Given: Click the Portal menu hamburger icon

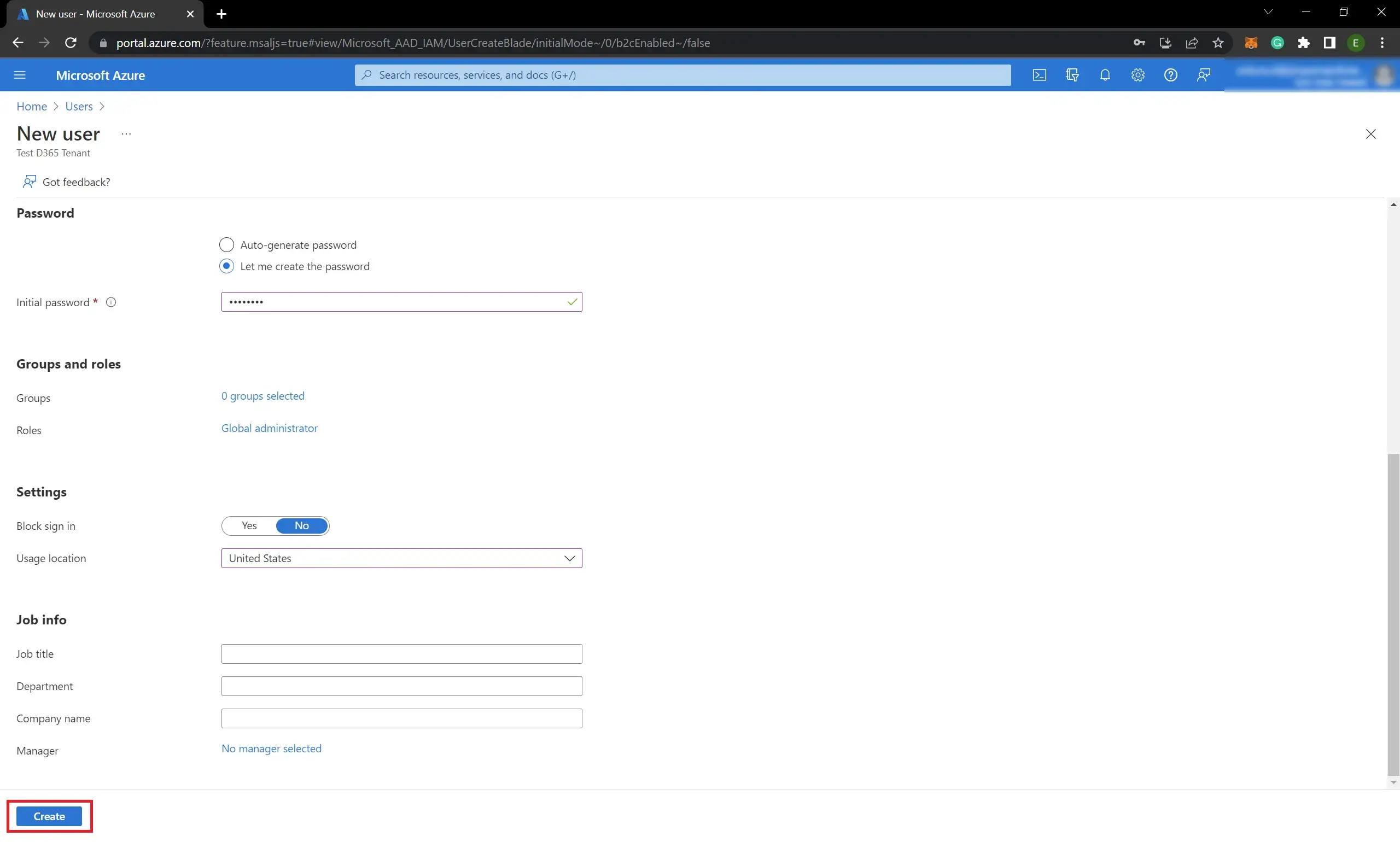Looking at the screenshot, I should pos(19,75).
